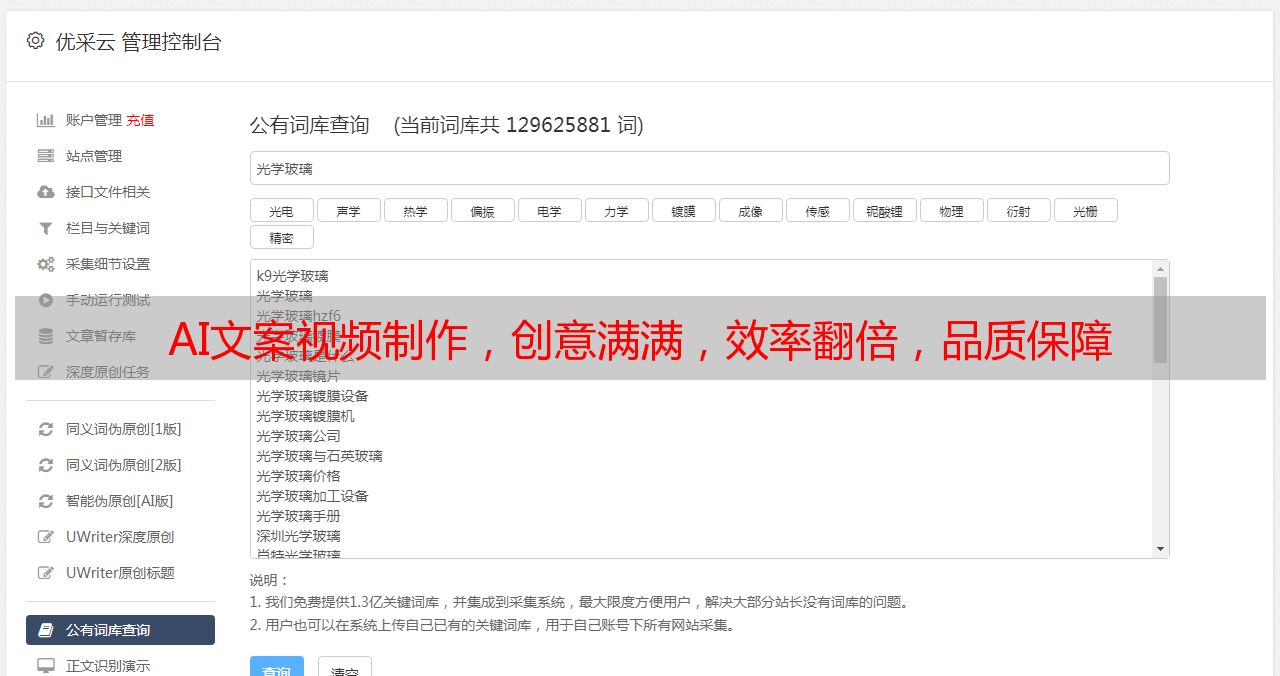Select the 光栅 tag button

pyautogui.click(x=1085, y=210)
